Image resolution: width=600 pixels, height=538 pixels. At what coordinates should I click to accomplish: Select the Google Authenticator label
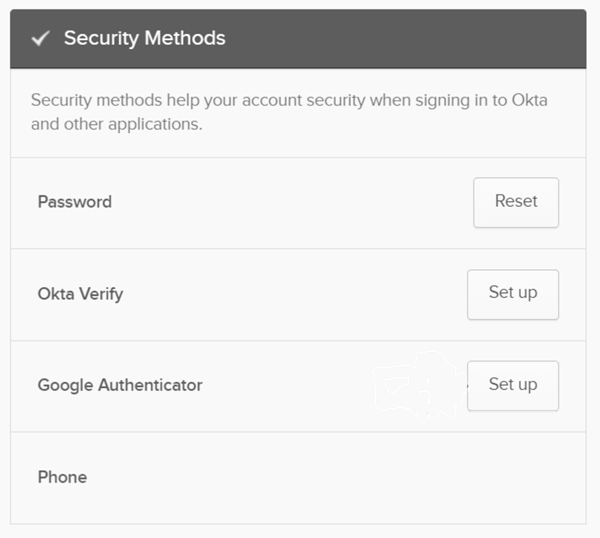coord(120,385)
